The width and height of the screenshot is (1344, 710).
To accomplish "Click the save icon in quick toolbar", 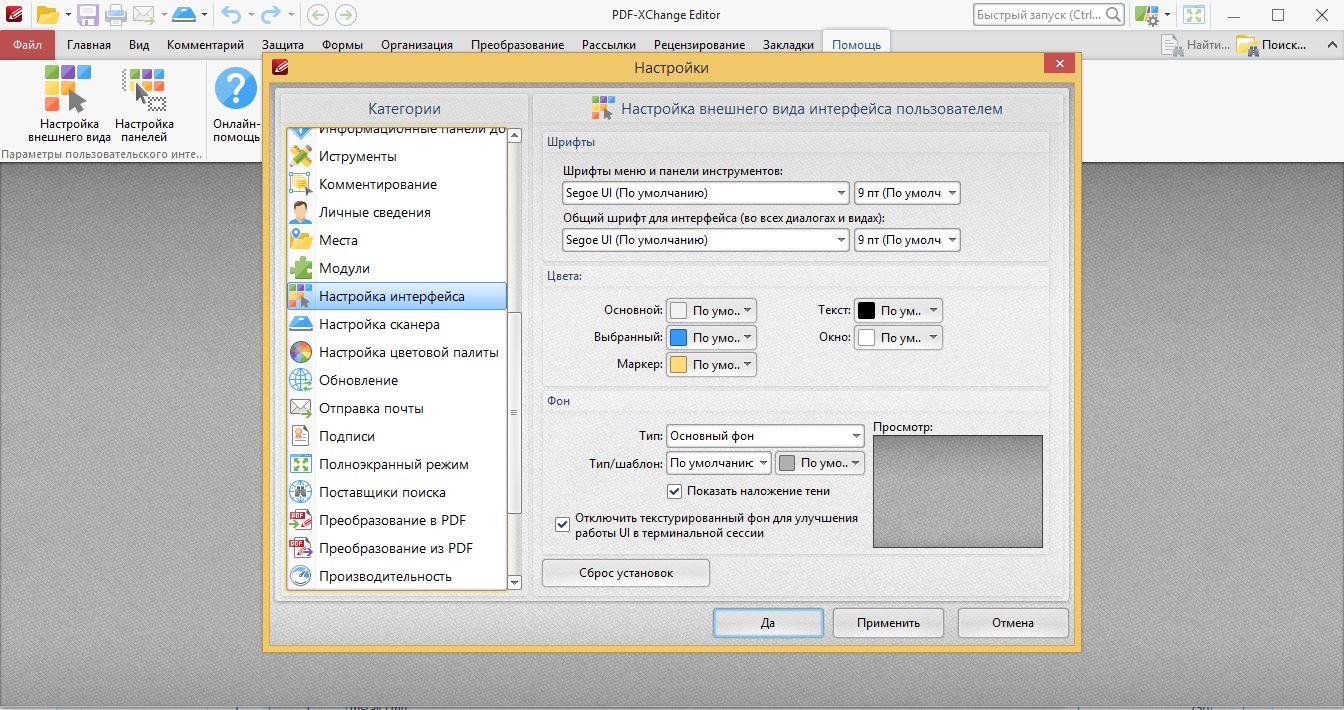I will 88,15.
